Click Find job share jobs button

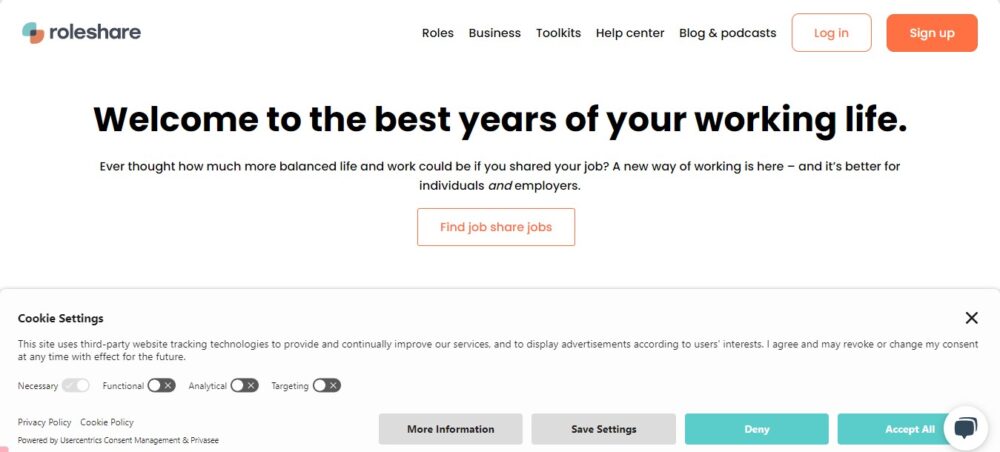pyautogui.click(x=496, y=227)
